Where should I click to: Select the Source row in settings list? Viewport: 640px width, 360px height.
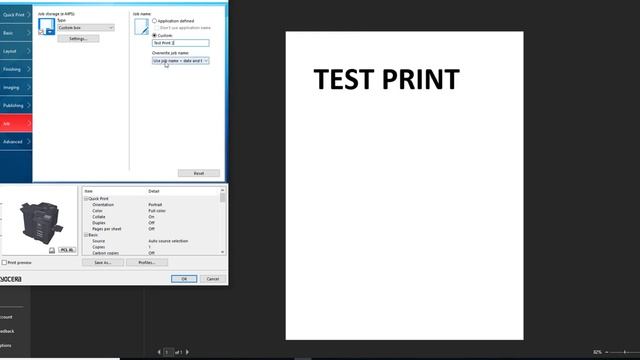click(151, 241)
